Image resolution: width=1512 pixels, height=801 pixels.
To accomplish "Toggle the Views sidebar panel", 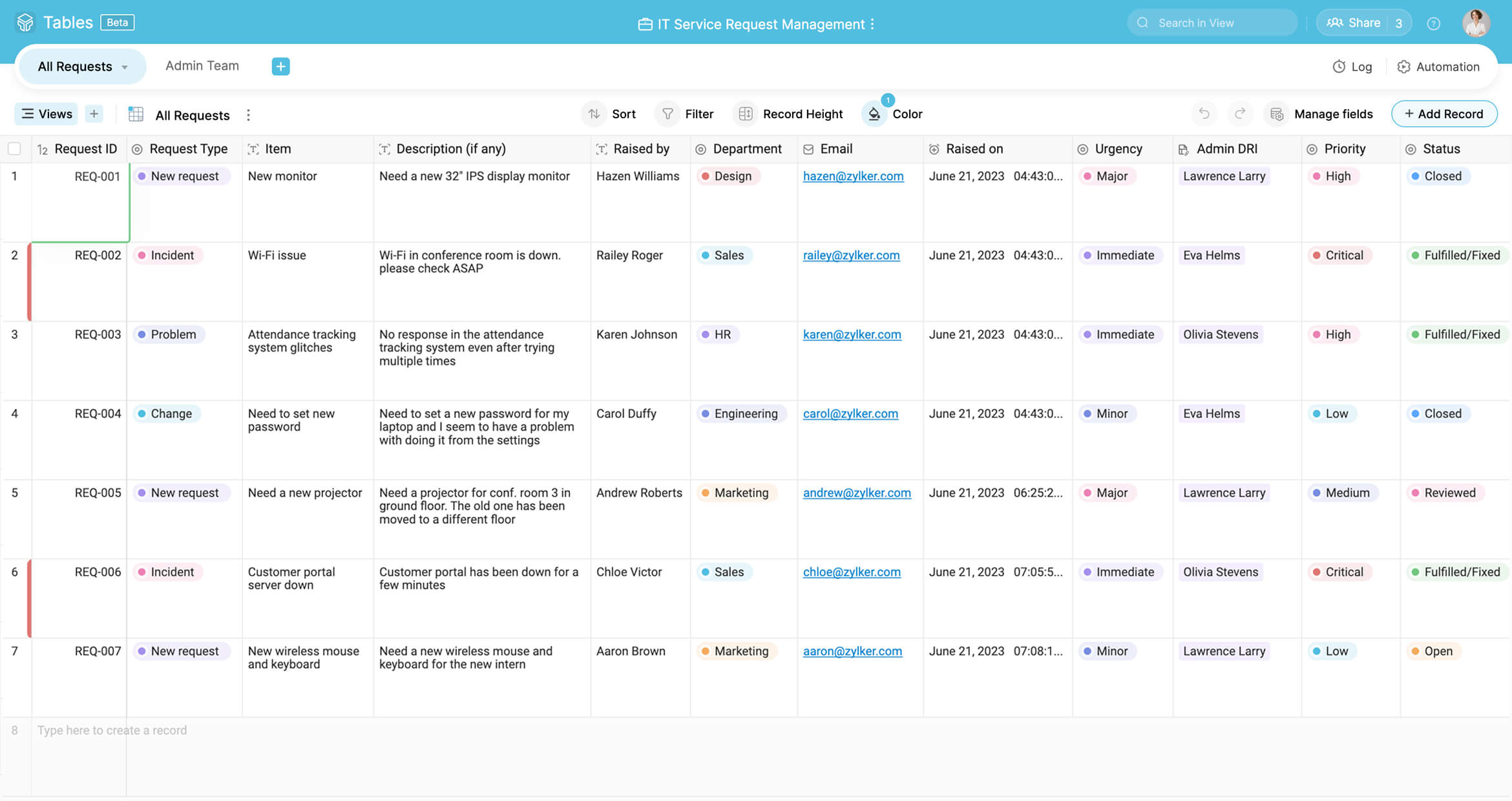I will (x=47, y=114).
